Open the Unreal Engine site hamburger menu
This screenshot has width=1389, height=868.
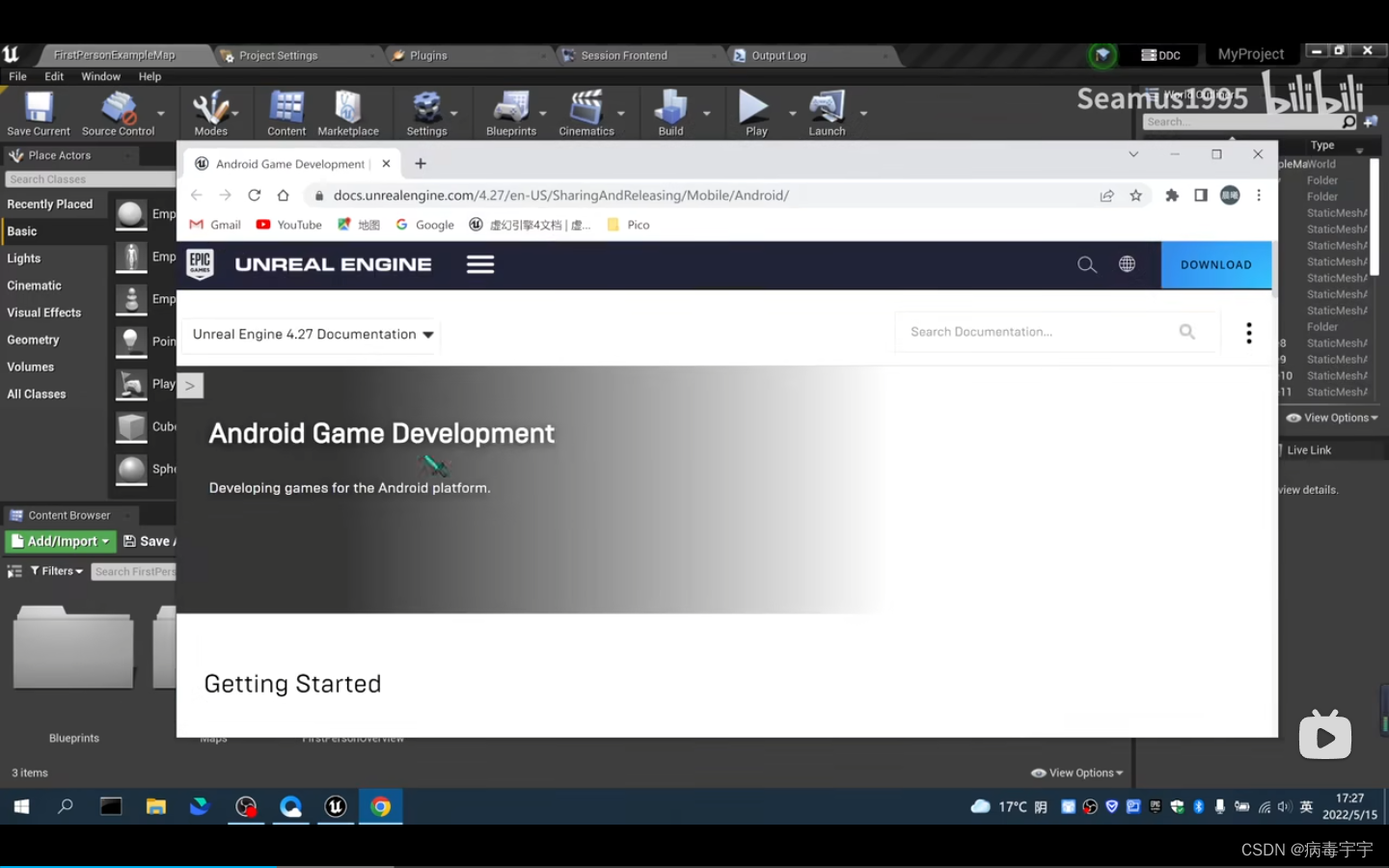tap(480, 264)
